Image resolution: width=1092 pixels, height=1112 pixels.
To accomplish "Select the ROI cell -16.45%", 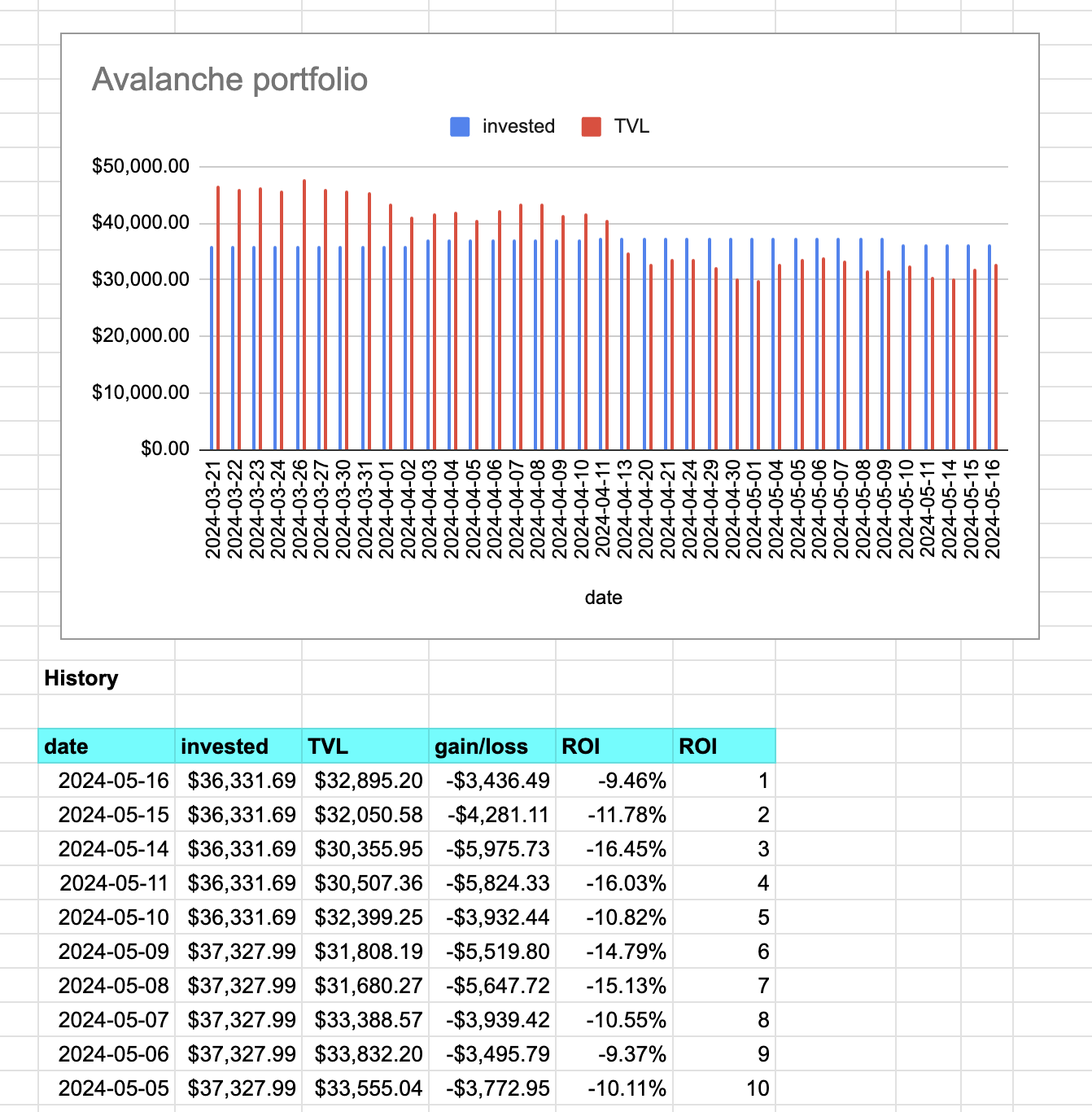I will [x=614, y=849].
